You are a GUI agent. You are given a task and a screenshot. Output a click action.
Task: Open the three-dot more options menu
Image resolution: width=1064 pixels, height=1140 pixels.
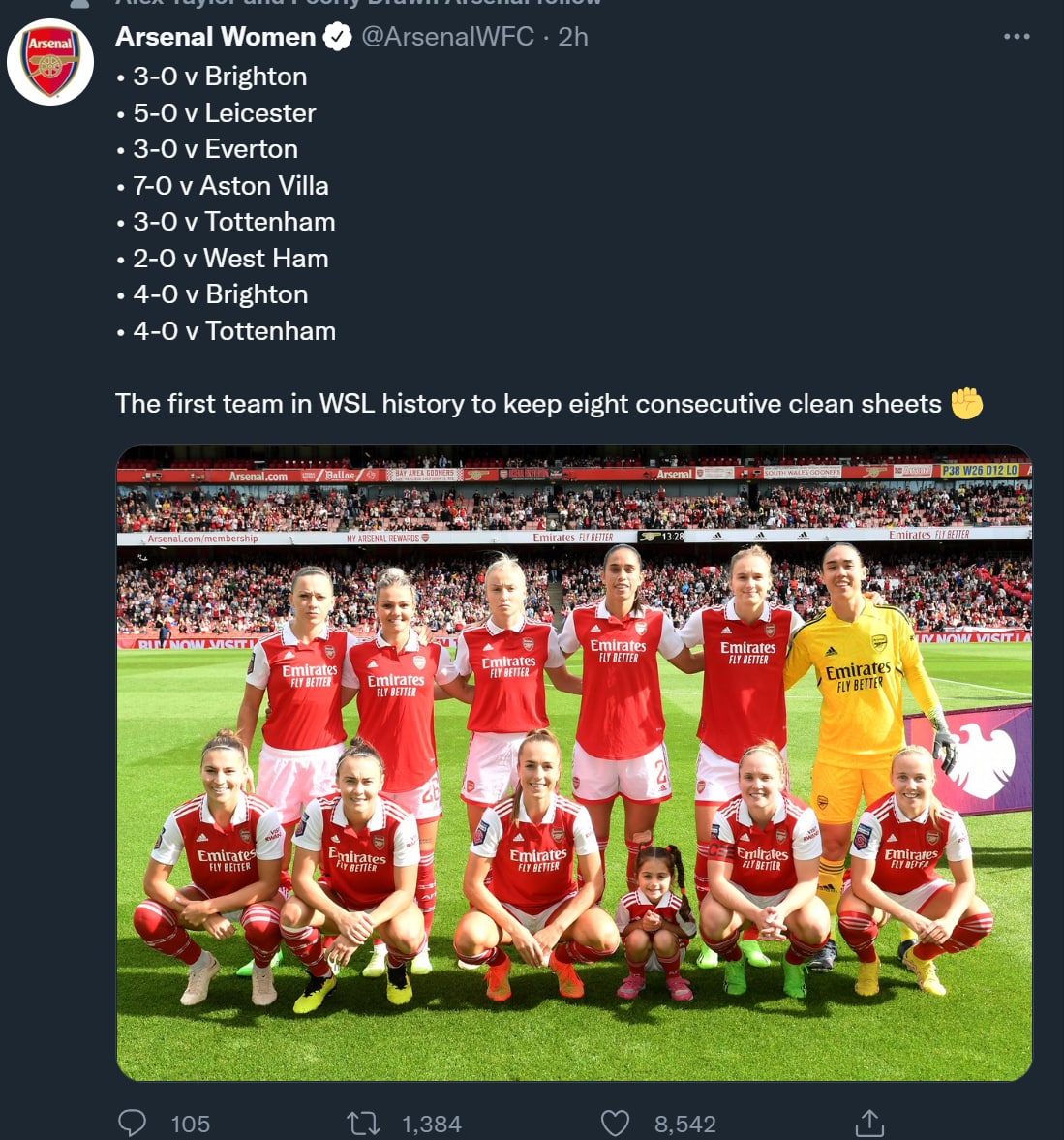1017,37
